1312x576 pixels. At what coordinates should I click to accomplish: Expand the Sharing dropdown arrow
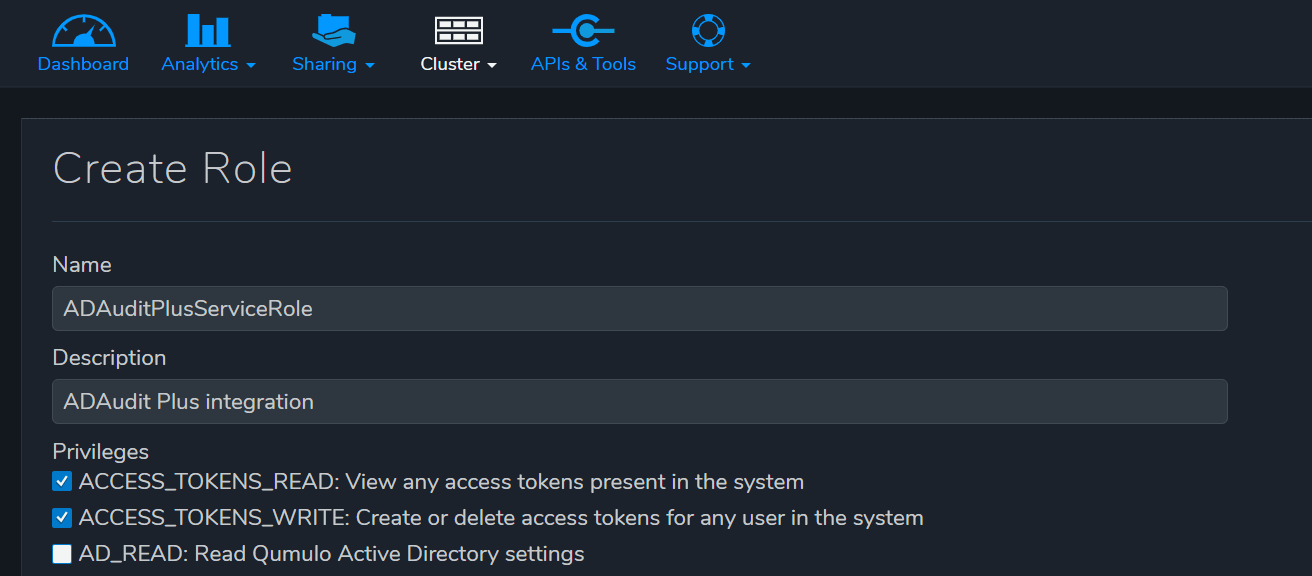(x=370, y=65)
